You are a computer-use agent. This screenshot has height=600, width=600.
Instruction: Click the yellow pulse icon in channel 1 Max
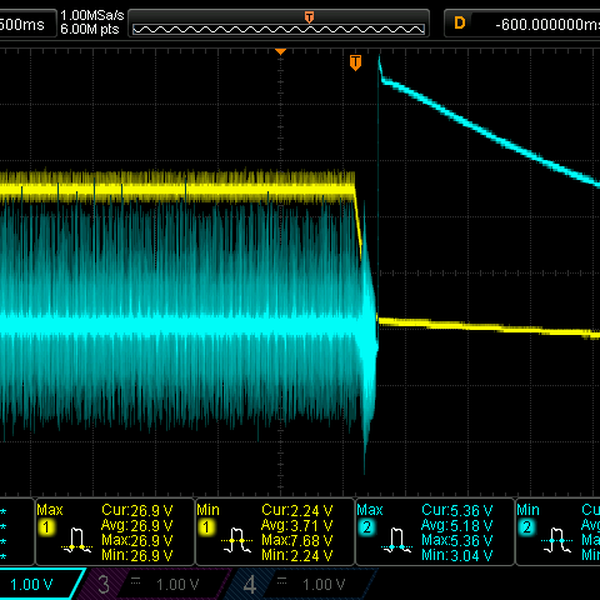coord(77,541)
